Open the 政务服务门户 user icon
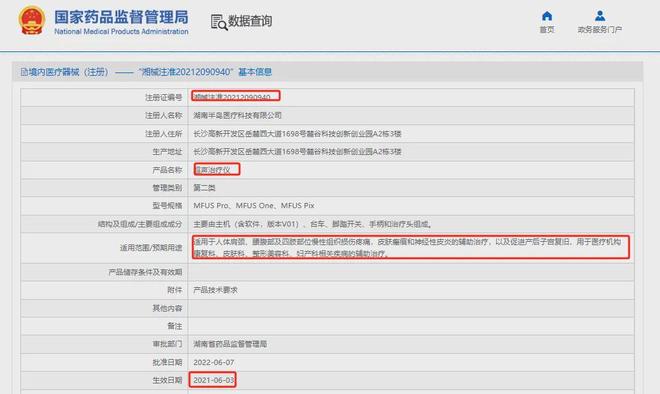660x394 pixels. (600, 16)
